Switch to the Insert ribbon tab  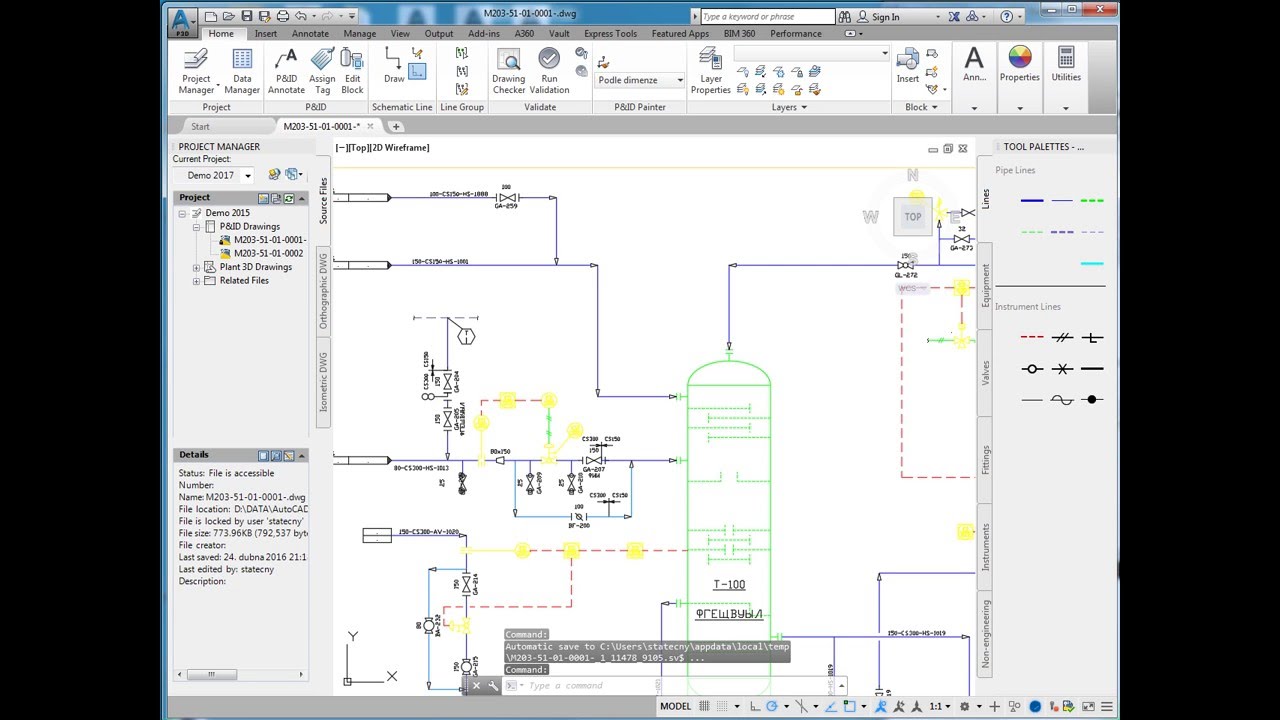coord(266,33)
